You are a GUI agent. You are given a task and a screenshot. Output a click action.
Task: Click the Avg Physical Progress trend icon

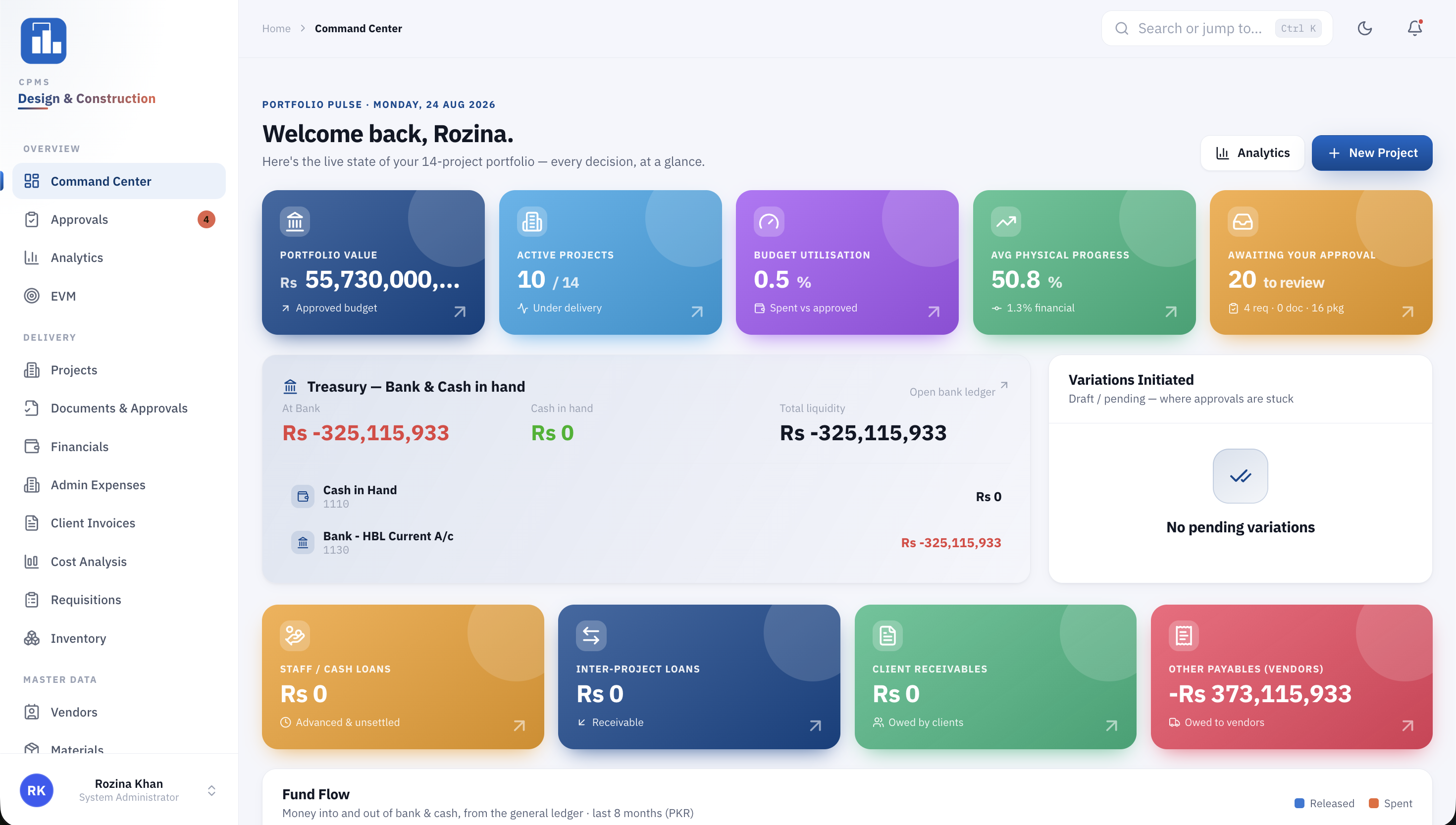1006,221
